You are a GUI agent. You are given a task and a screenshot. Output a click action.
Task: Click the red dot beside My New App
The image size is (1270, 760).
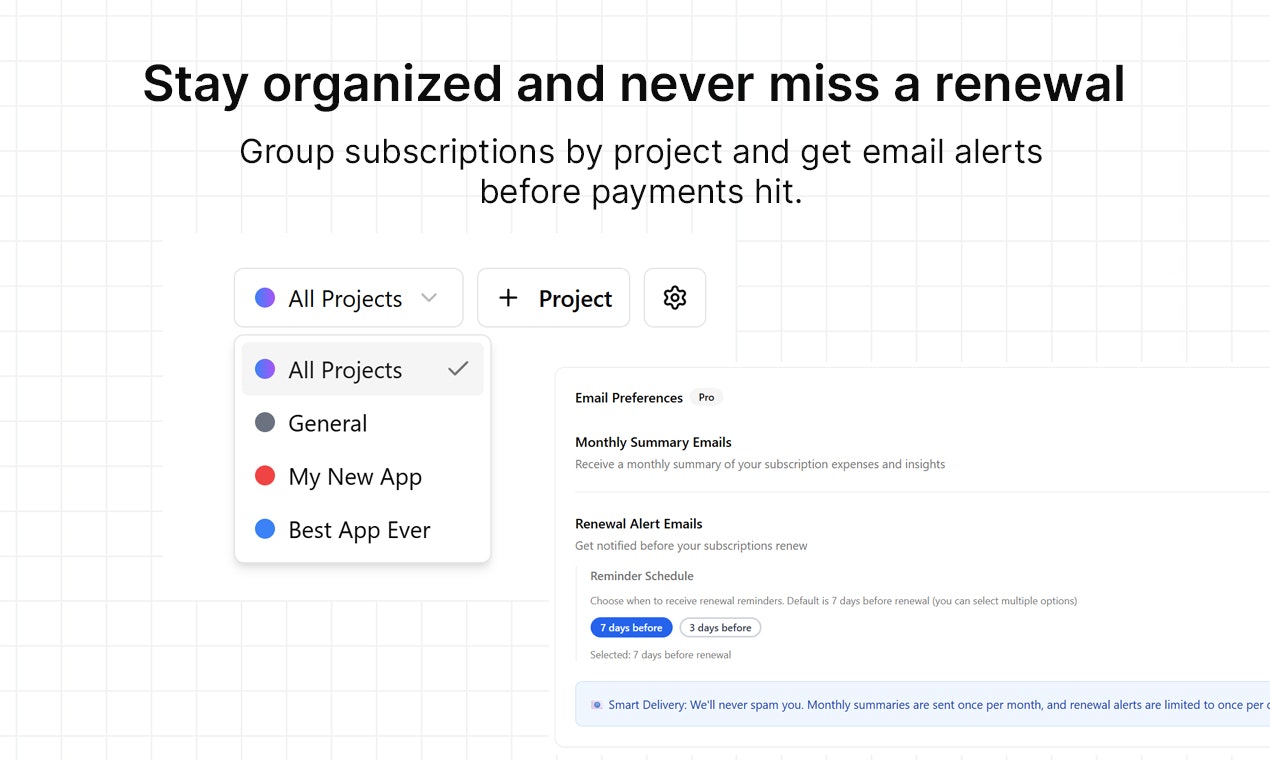pos(265,476)
